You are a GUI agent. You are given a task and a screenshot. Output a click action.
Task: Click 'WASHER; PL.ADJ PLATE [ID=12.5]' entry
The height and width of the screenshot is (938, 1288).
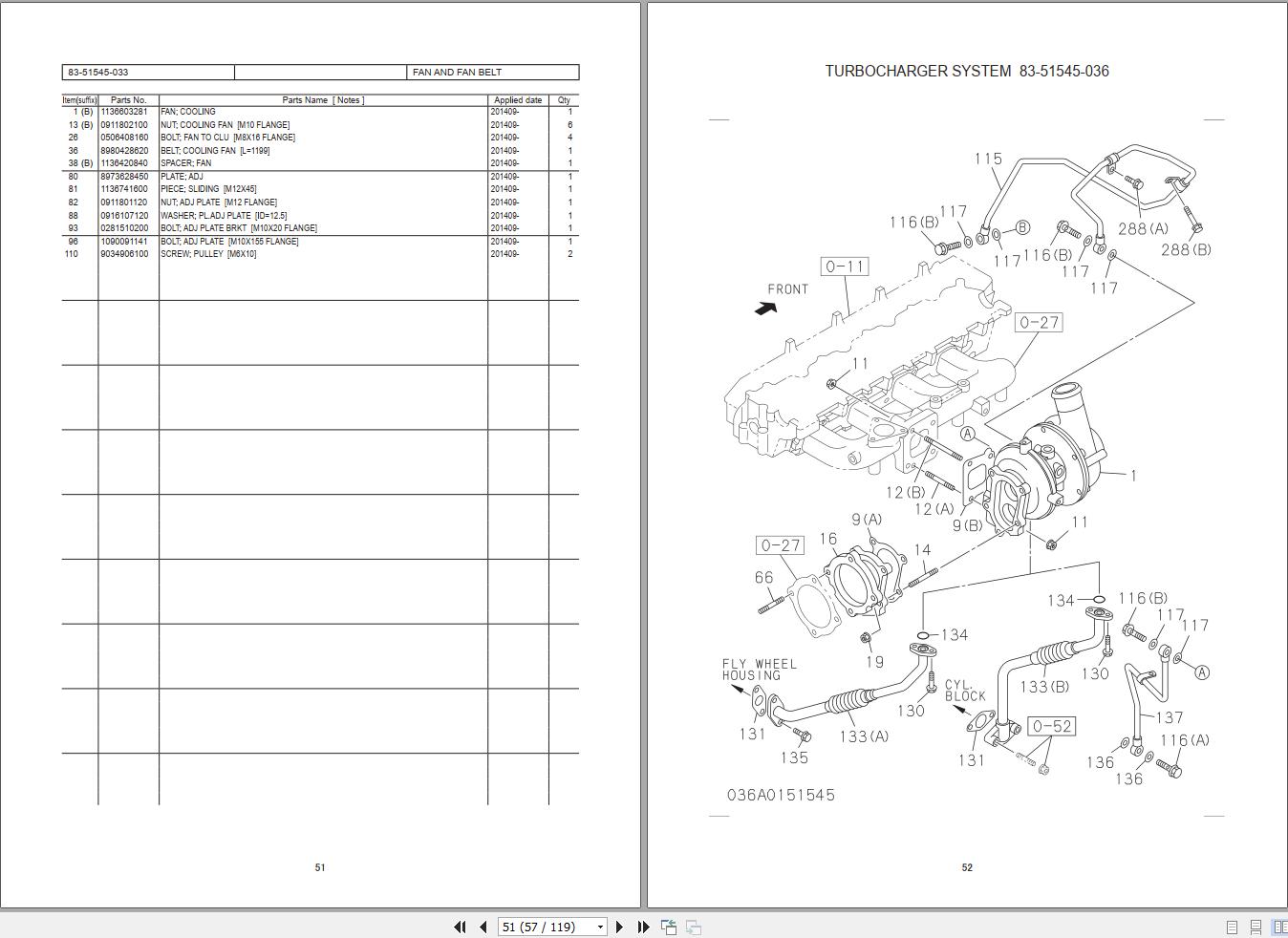pyautogui.click(x=224, y=216)
